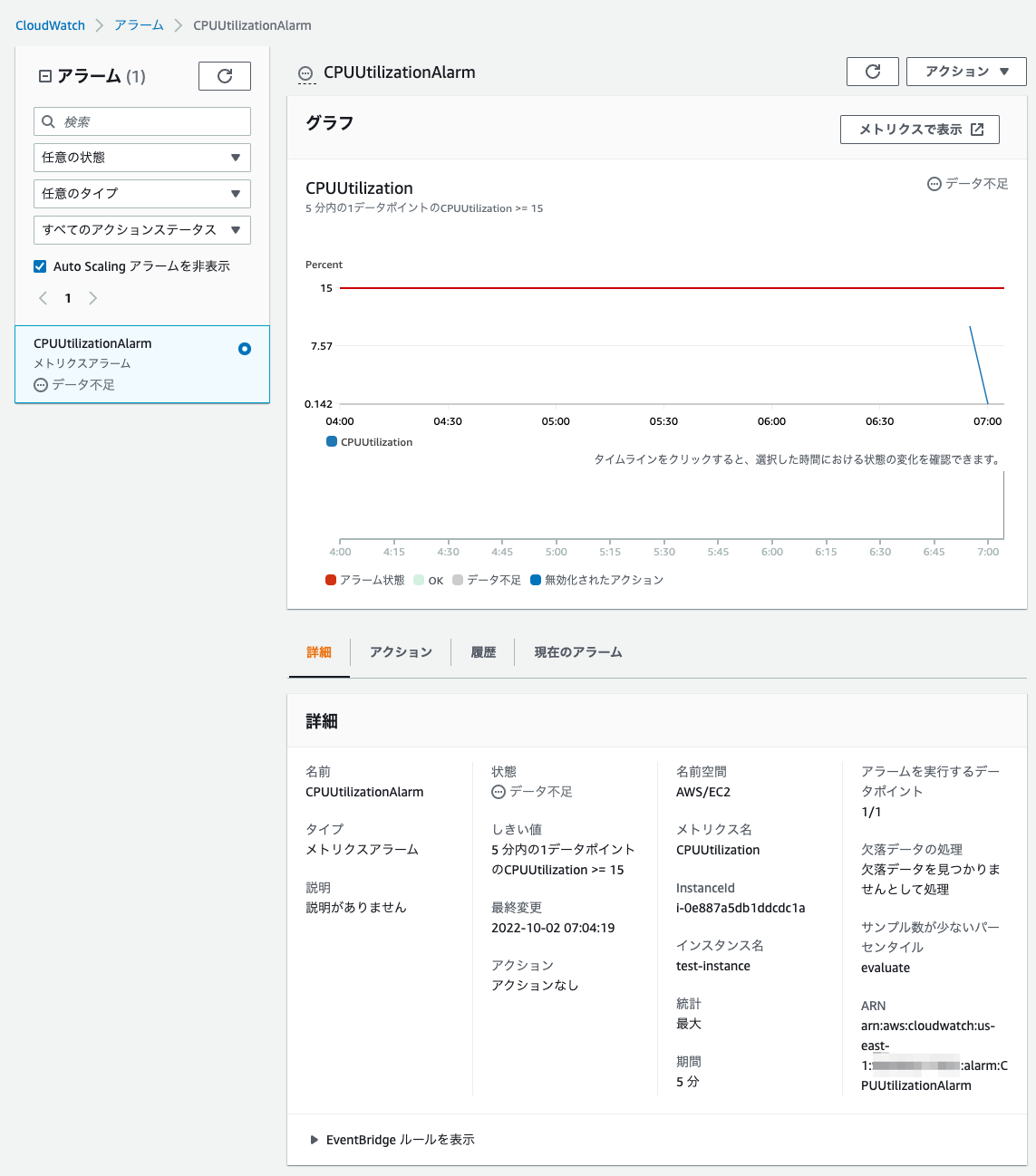Viewport: 1036px width, 1176px height.
Task: Click the データ不足 status icon above the graph
Action: point(934,183)
